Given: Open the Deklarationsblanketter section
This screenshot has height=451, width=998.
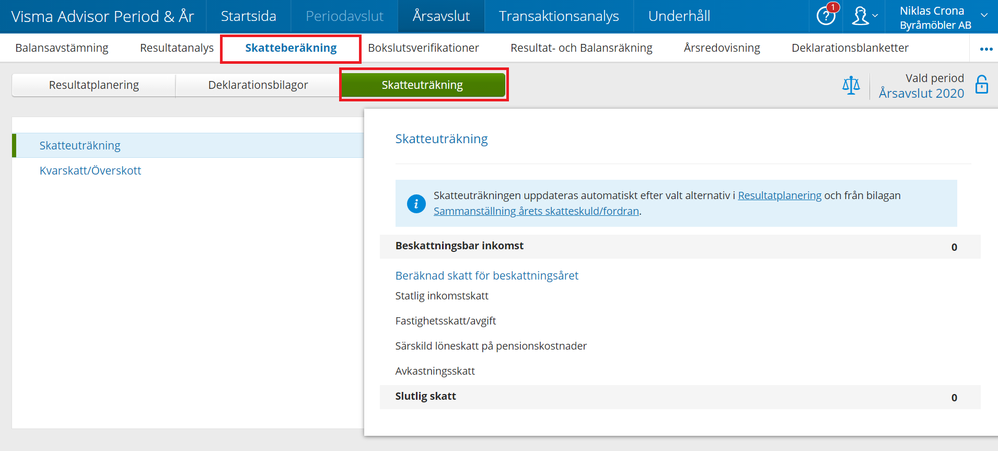Looking at the screenshot, I should tap(849, 48).
